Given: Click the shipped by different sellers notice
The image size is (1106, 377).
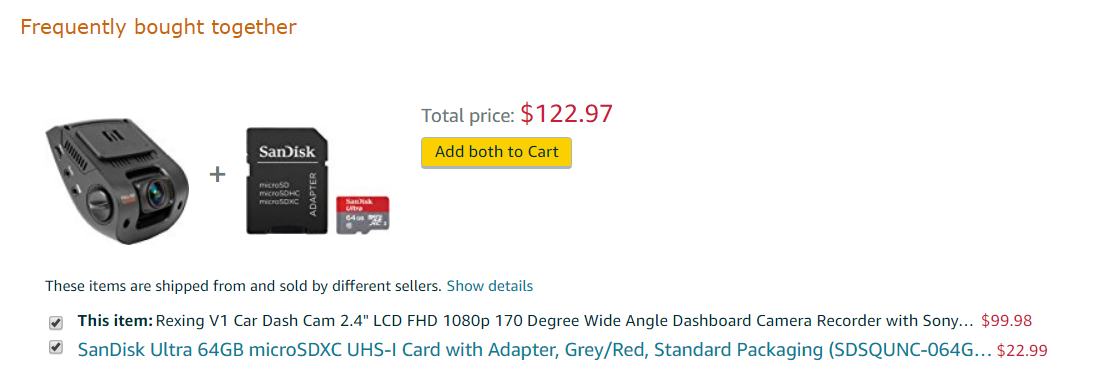Looking at the screenshot, I should (243, 286).
